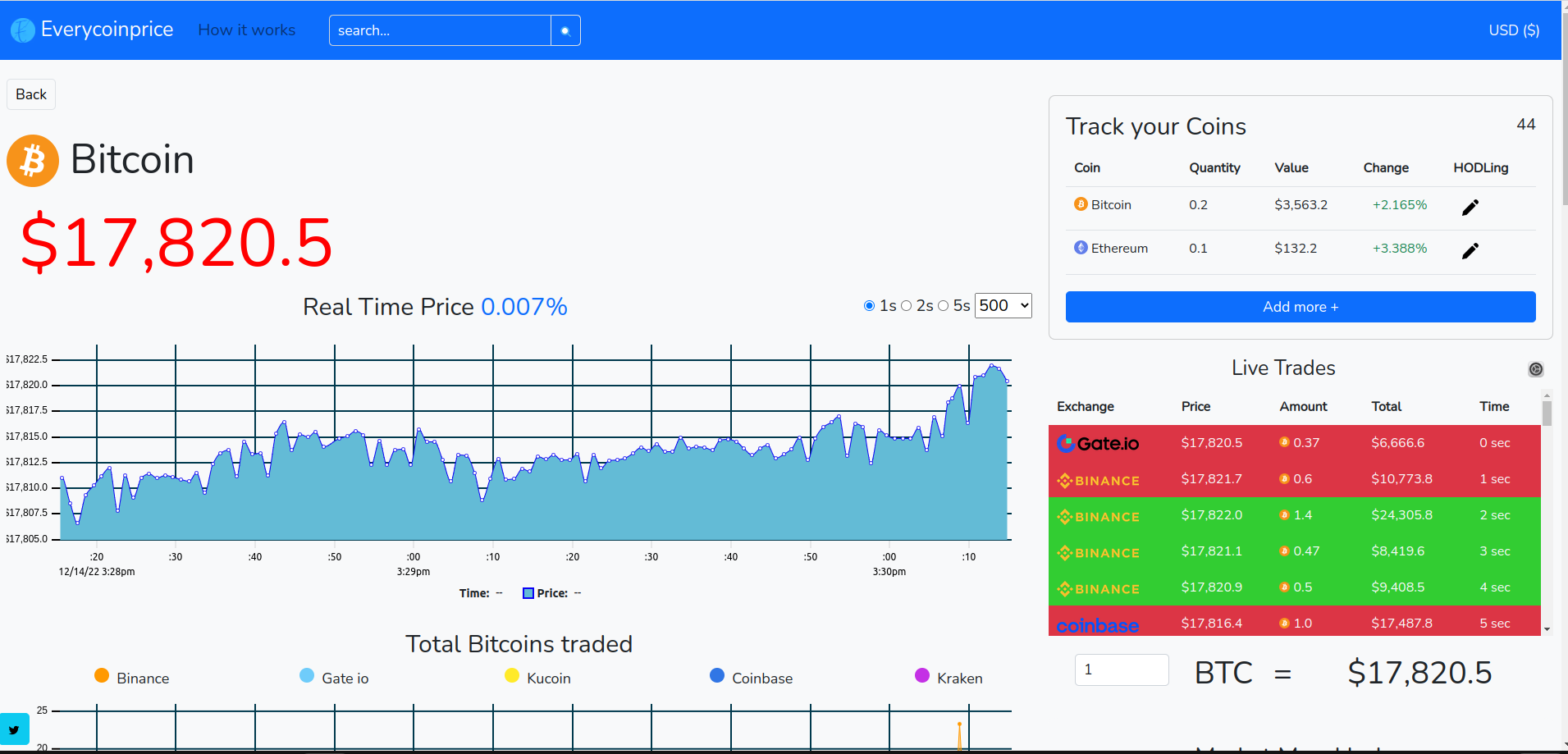Viewport: 1568px width, 754px height.
Task: Focus the search input field
Action: 440,30
